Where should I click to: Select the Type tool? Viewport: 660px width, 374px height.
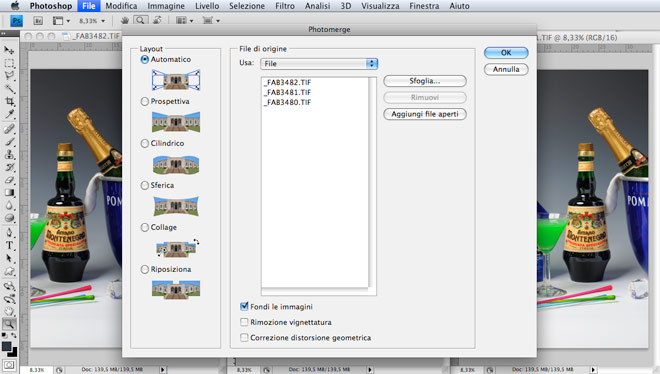pyautogui.click(x=9, y=245)
